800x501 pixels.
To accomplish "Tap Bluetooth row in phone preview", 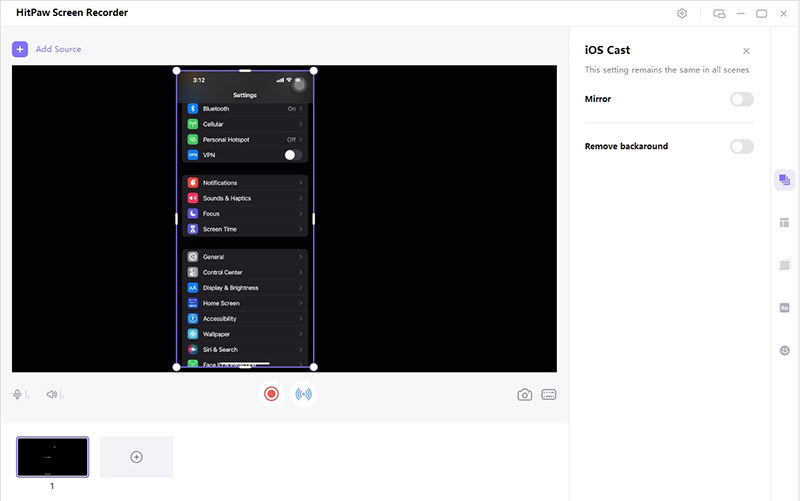I will point(245,109).
